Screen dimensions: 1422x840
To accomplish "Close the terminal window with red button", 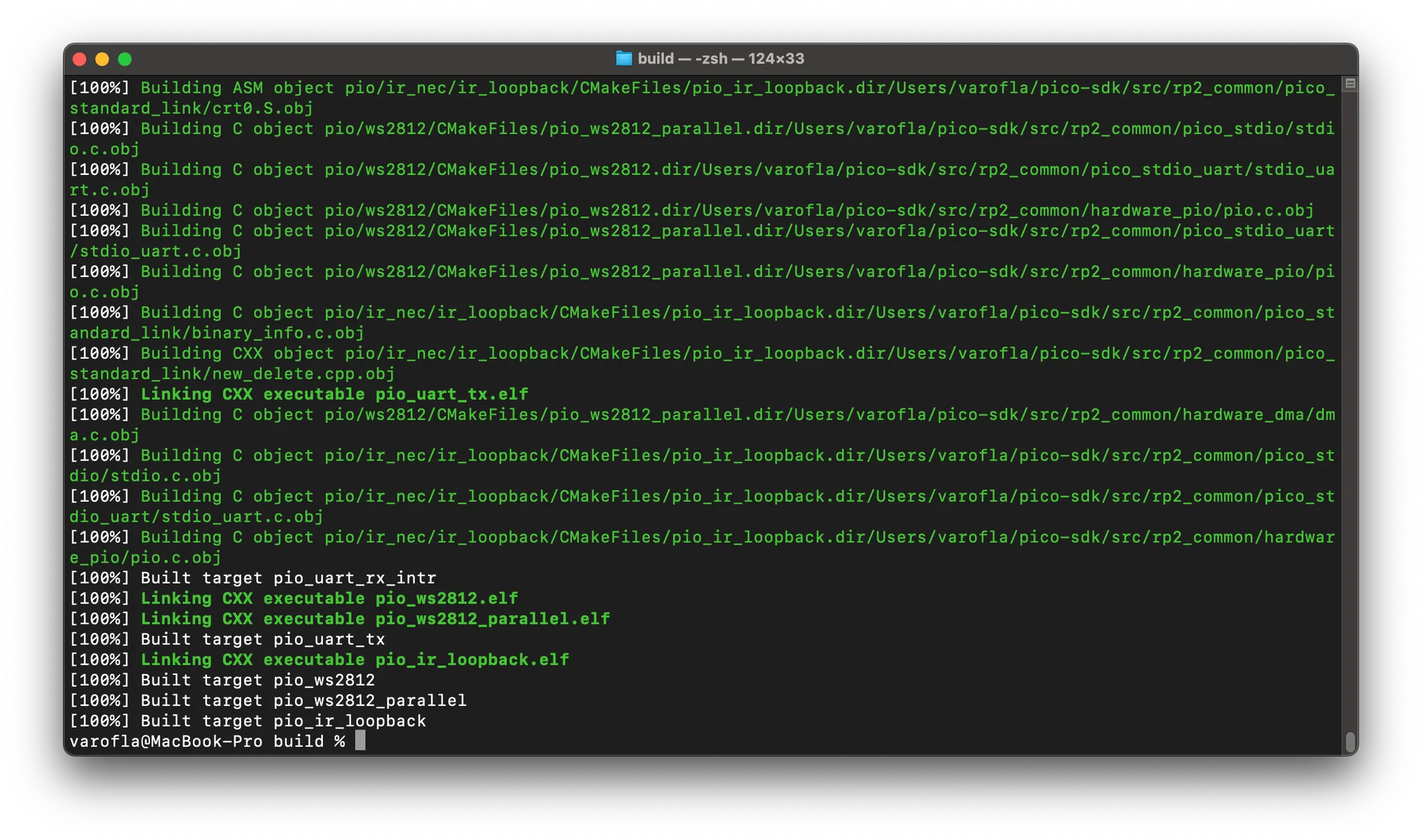I will pos(80,59).
